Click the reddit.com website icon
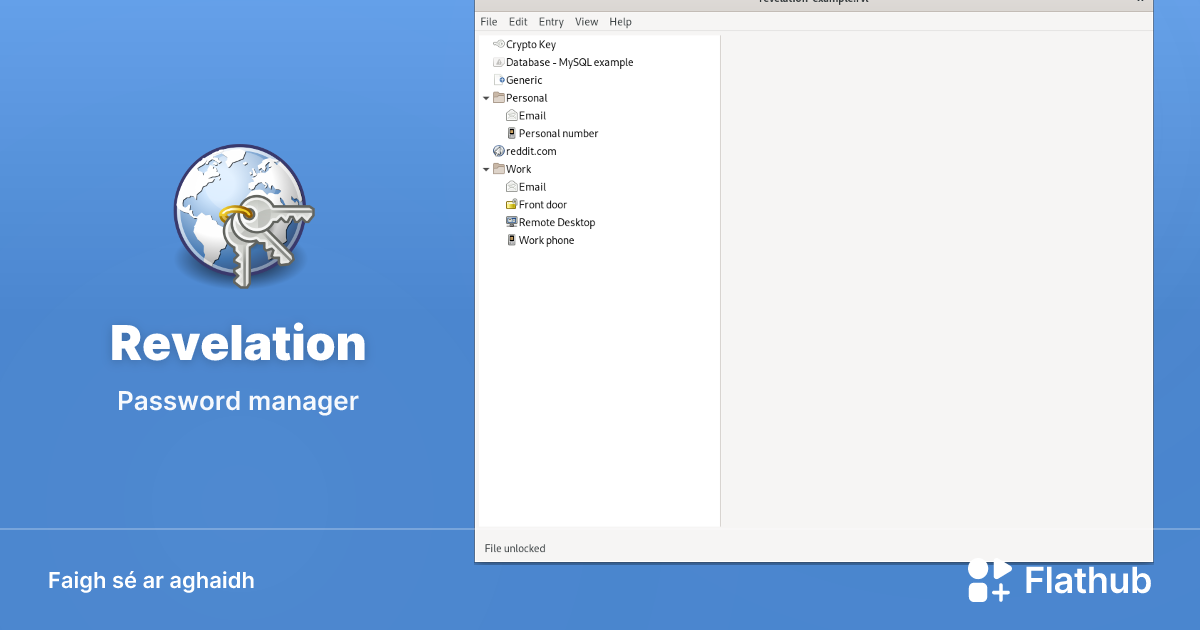1200x630 pixels. 499,151
